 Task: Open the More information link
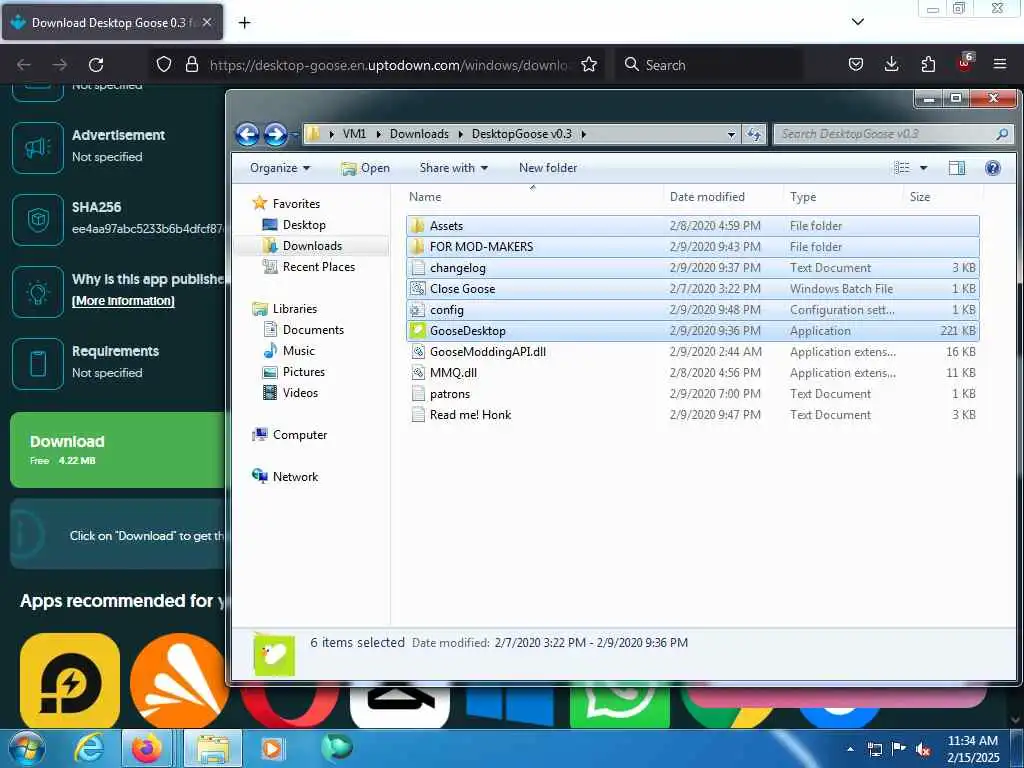[x=123, y=300]
